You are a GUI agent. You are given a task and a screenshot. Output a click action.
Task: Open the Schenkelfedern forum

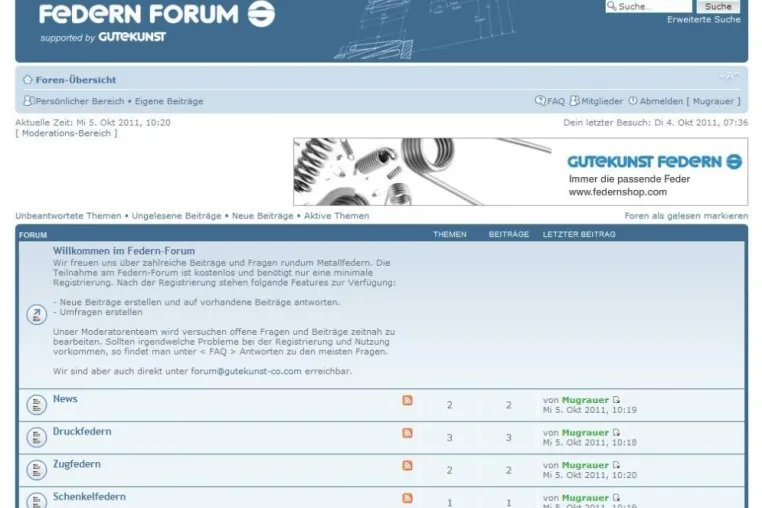tap(89, 496)
